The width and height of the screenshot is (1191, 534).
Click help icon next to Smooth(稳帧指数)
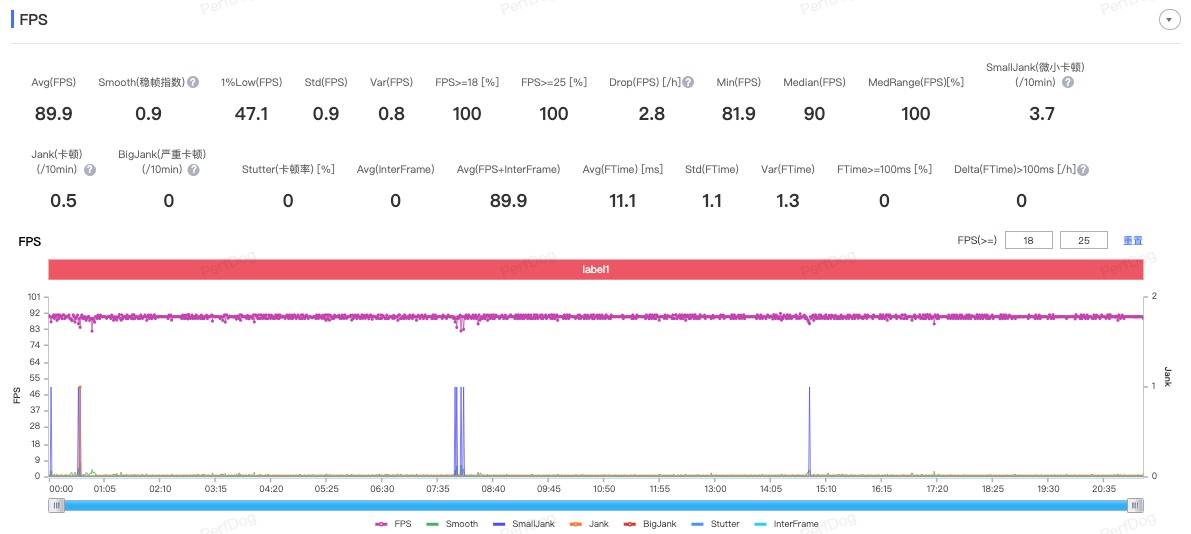pos(193,82)
